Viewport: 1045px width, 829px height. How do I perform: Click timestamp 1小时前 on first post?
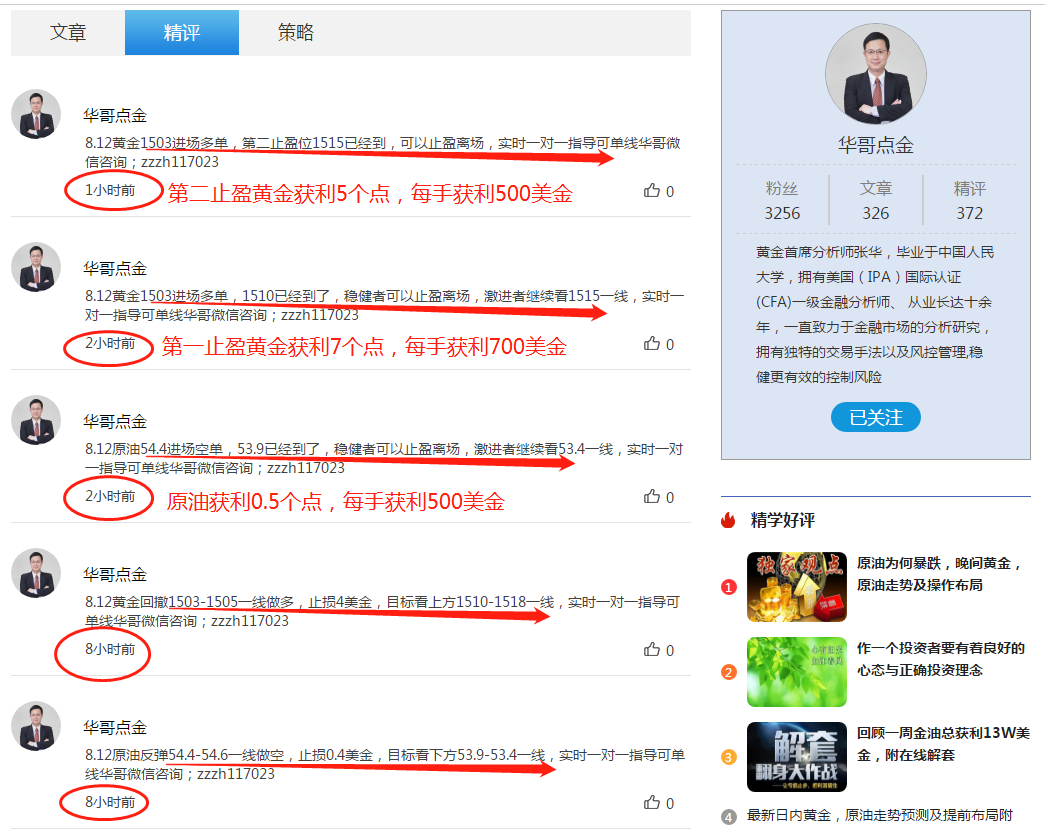click(x=111, y=191)
